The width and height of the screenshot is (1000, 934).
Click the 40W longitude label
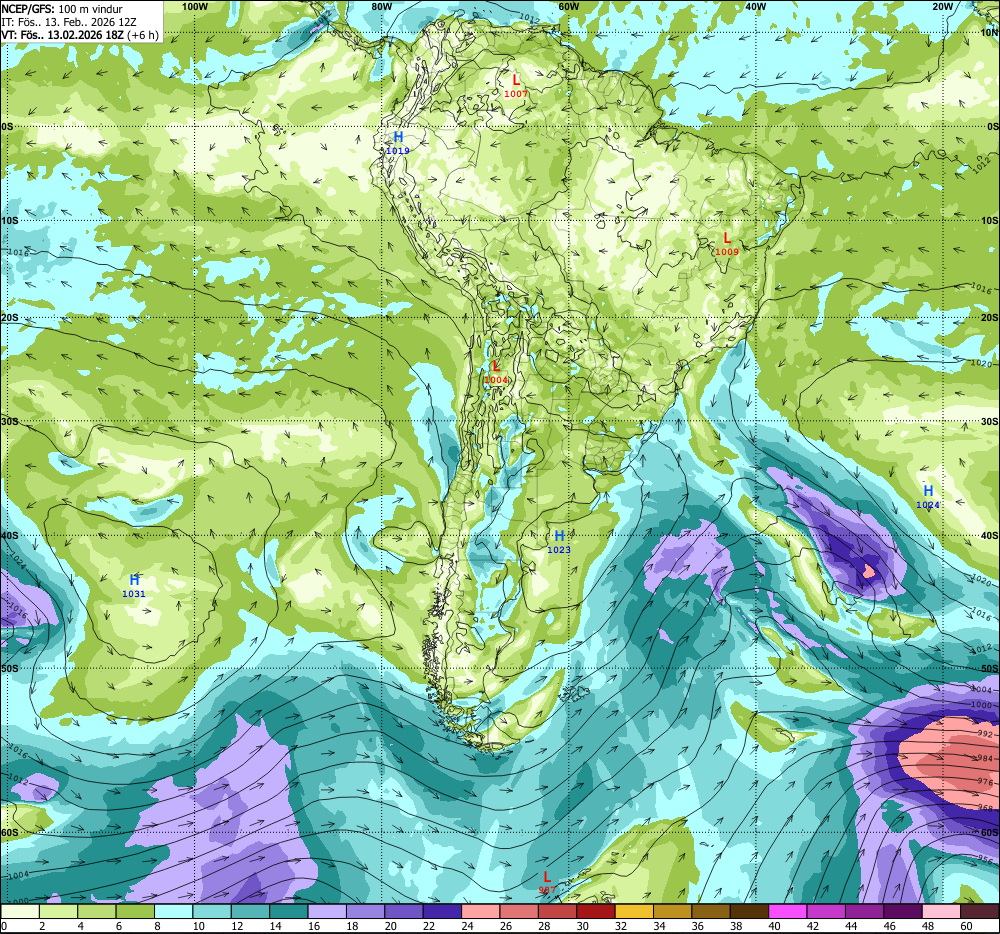tap(755, 6)
